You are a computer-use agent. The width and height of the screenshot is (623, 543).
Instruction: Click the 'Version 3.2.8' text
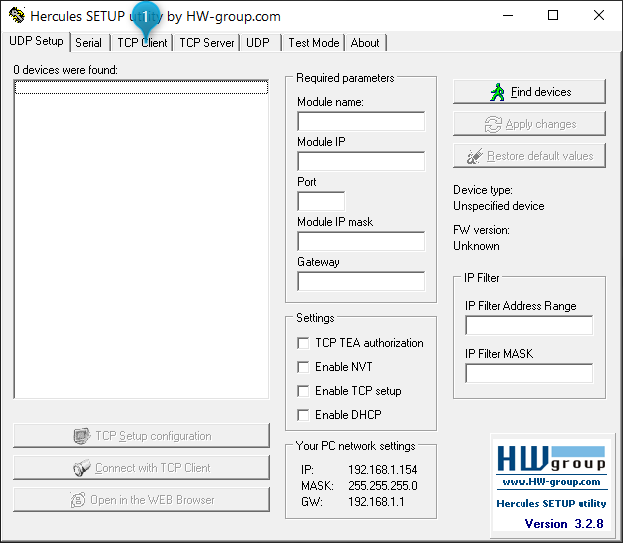click(x=564, y=524)
